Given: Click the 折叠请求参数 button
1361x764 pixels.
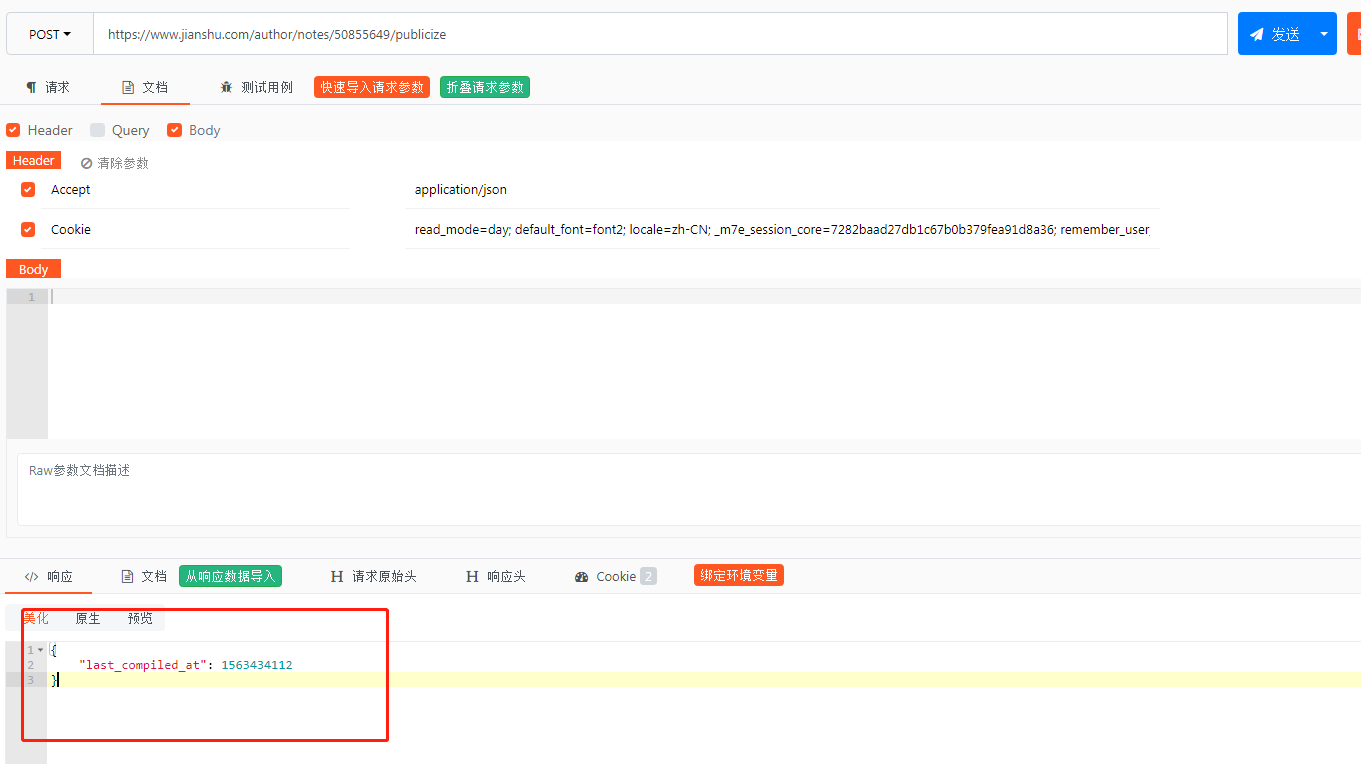Looking at the screenshot, I should pyautogui.click(x=485, y=87).
